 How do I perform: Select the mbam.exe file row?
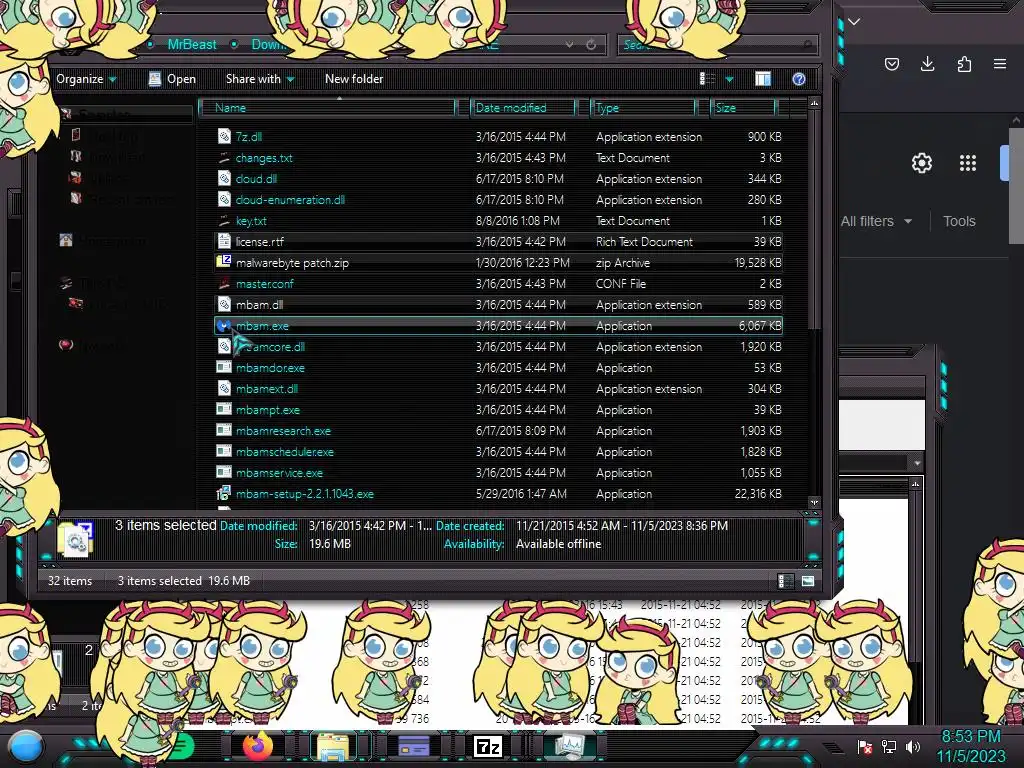click(x=498, y=325)
